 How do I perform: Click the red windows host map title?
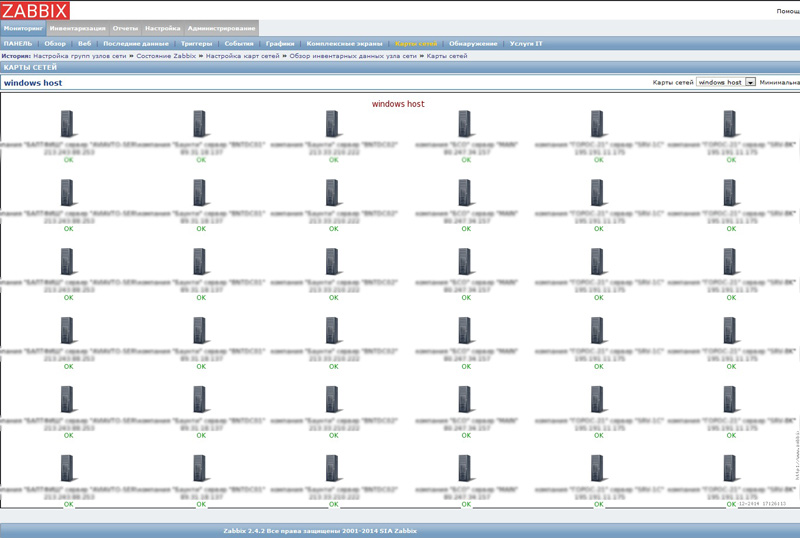click(x=398, y=104)
